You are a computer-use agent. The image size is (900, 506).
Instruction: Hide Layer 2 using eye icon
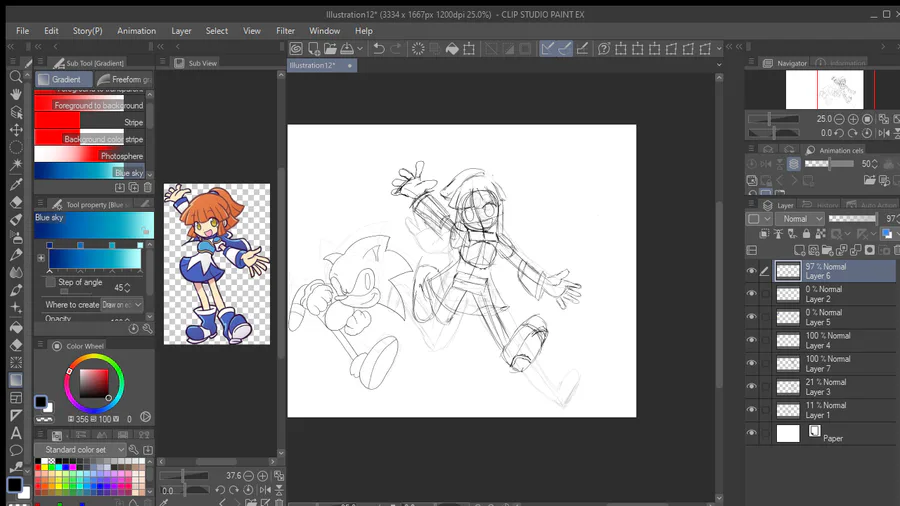point(751,294)
